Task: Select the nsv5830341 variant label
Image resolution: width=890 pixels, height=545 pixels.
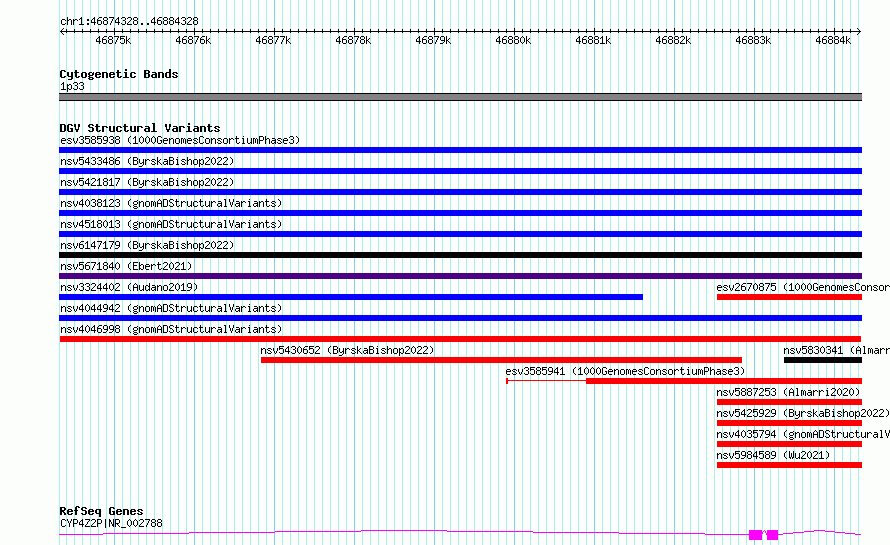Action: point(836,350)
